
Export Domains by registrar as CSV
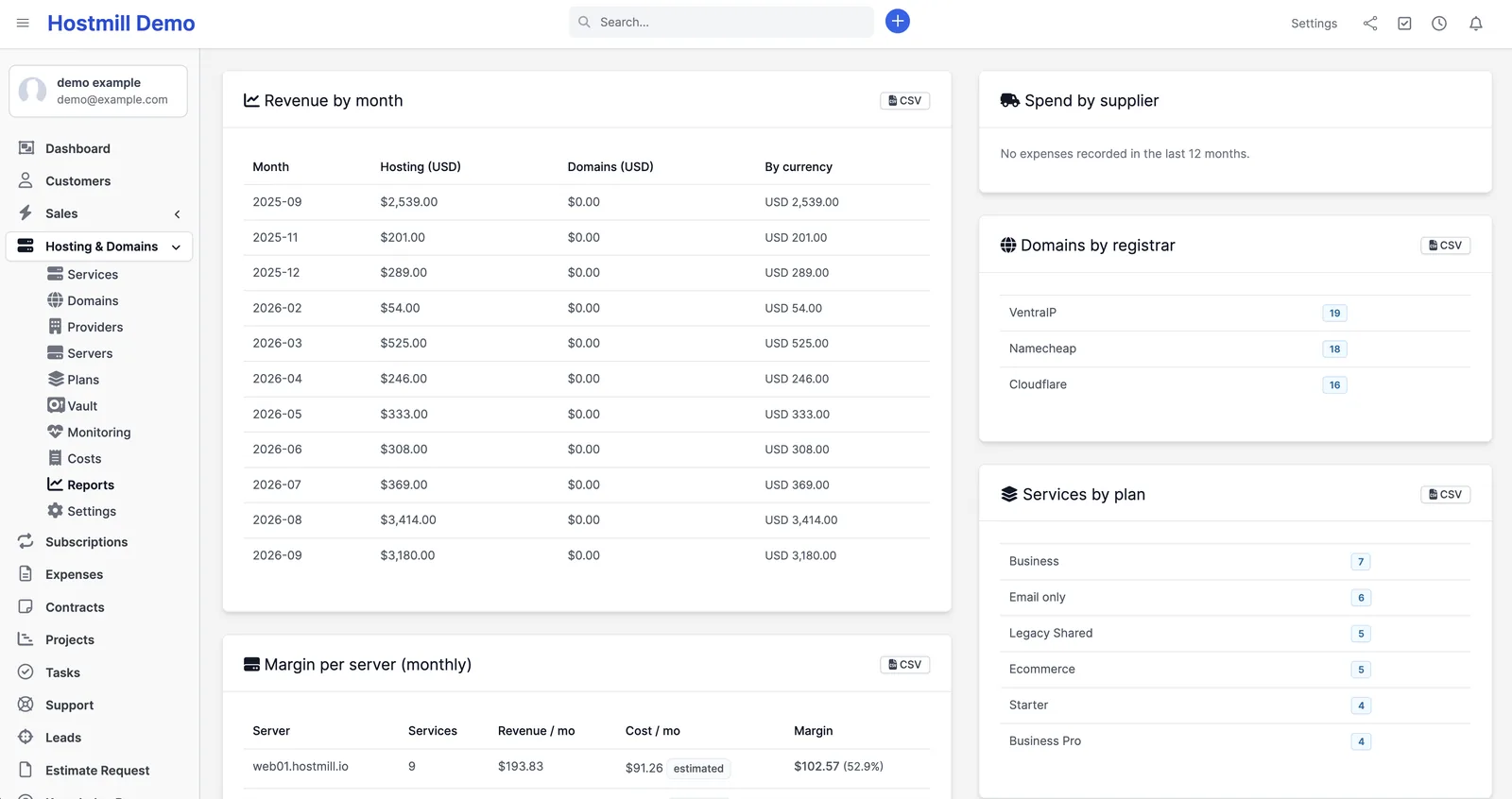[x=1445, y=246]
